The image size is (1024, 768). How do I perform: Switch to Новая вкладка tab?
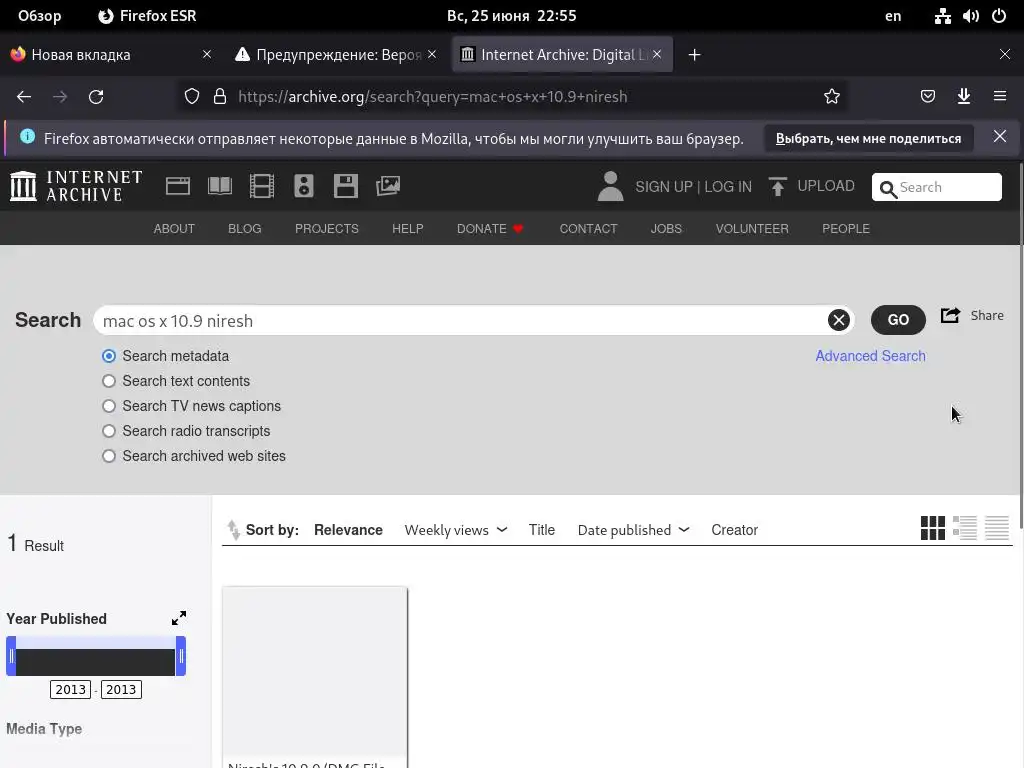pos(111,55)
